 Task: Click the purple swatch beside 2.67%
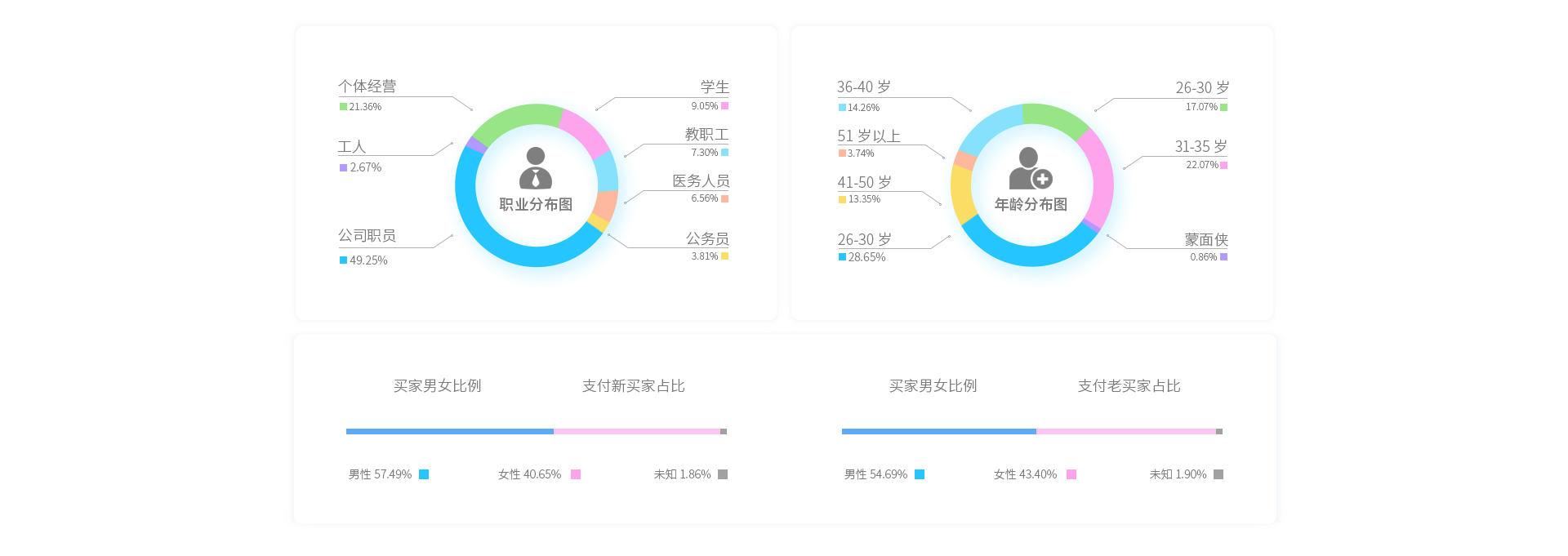coord(343,167)
